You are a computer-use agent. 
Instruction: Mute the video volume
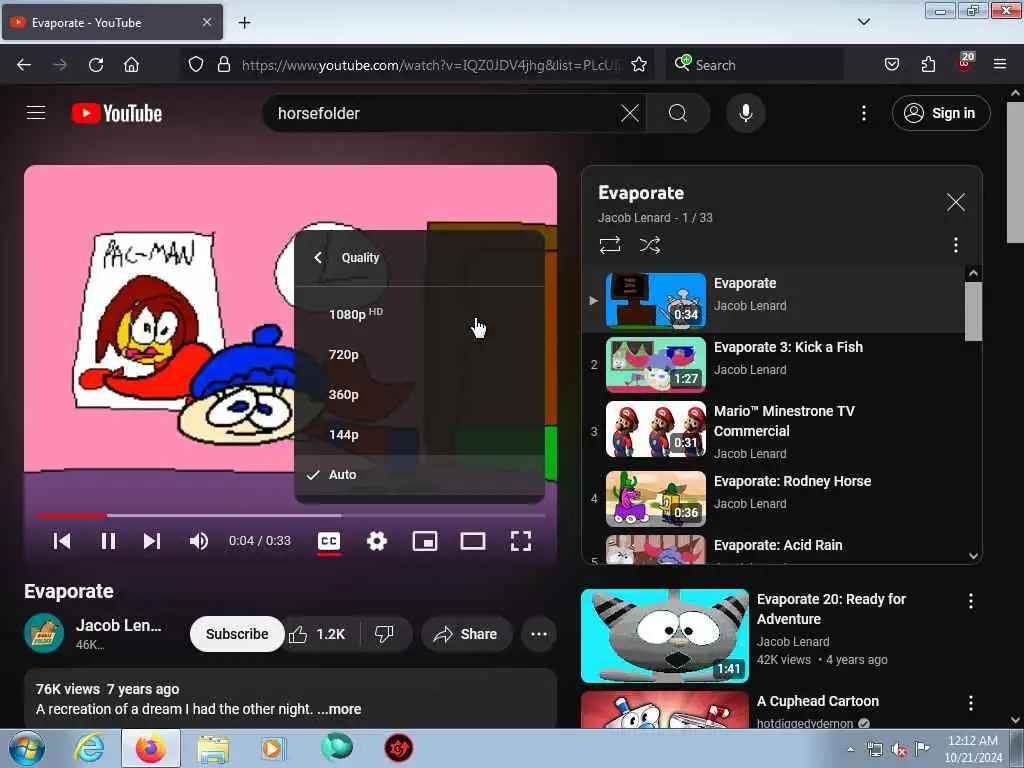(199, 541)
